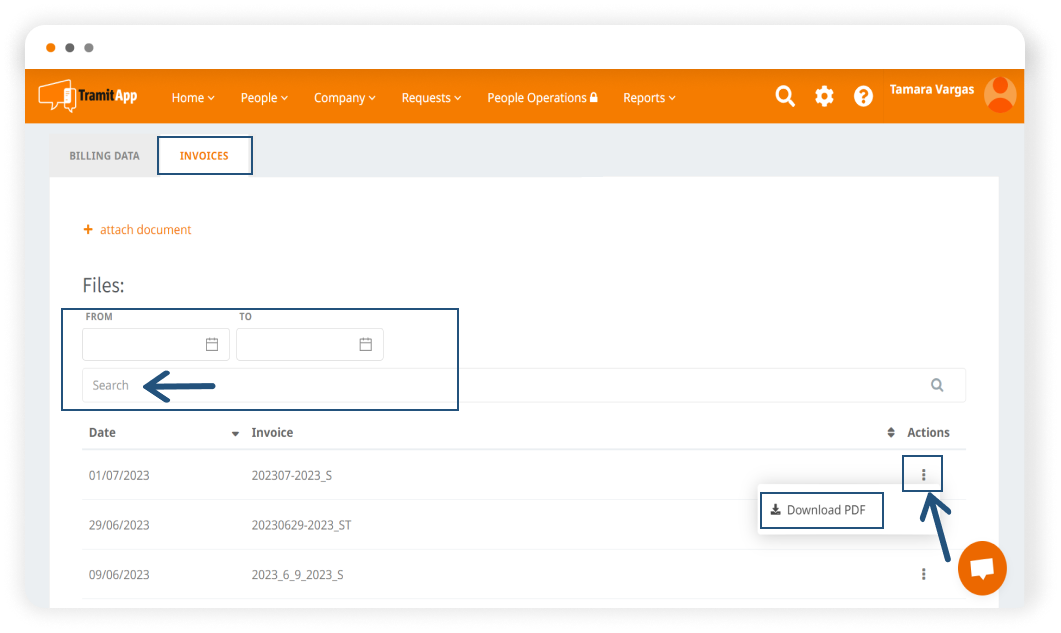
Task: Open the search magnifier in top bar
Action: pyautogui.click(x=785, y=96)
